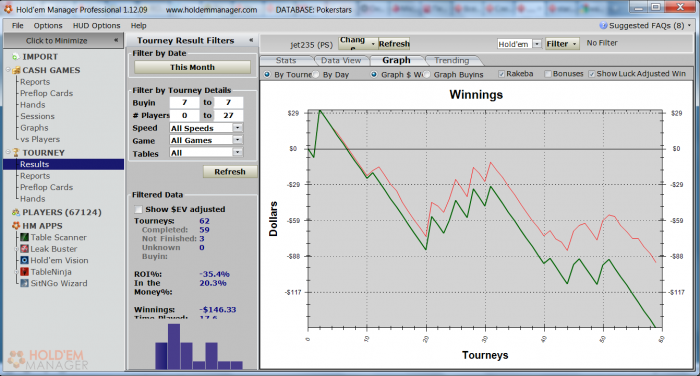Viewport: 700px width, 376px height.
Task: Click Refresh button in filters panel
Action: click(230, 171)
